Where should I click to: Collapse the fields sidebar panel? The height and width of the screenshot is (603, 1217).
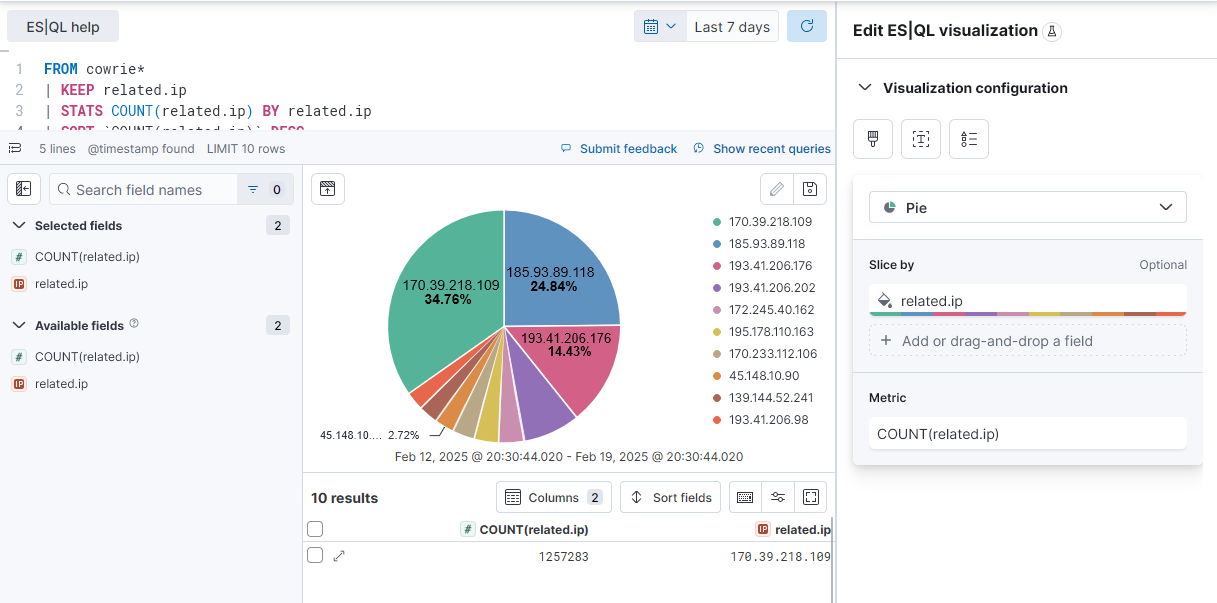(x=23, y=188)
